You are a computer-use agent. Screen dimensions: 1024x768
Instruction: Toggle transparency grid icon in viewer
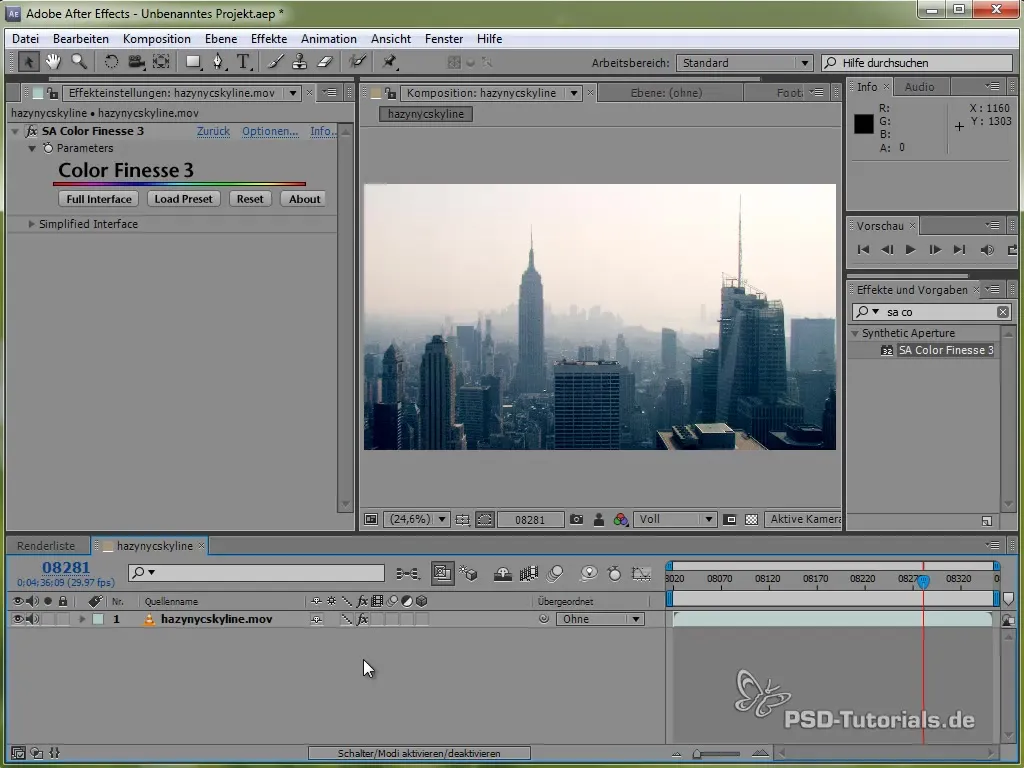(752, 519)
